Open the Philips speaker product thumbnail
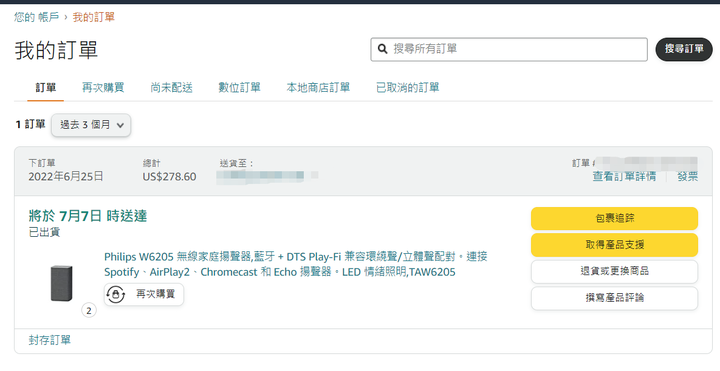The height and width of the screenshot is (371, 720). click(x=61, y=283)
